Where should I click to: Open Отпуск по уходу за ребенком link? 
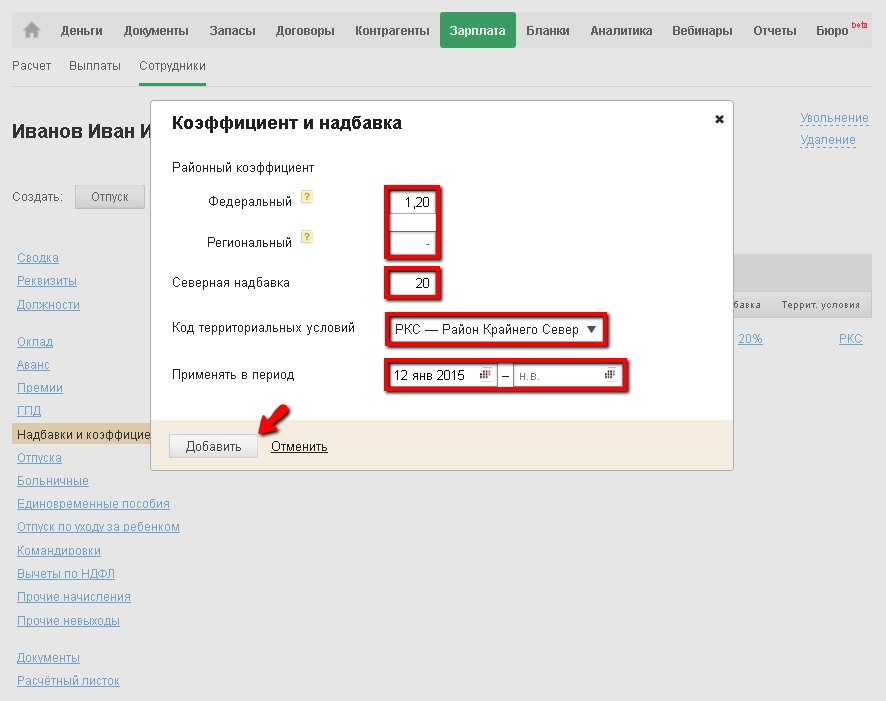click(98, 526)
